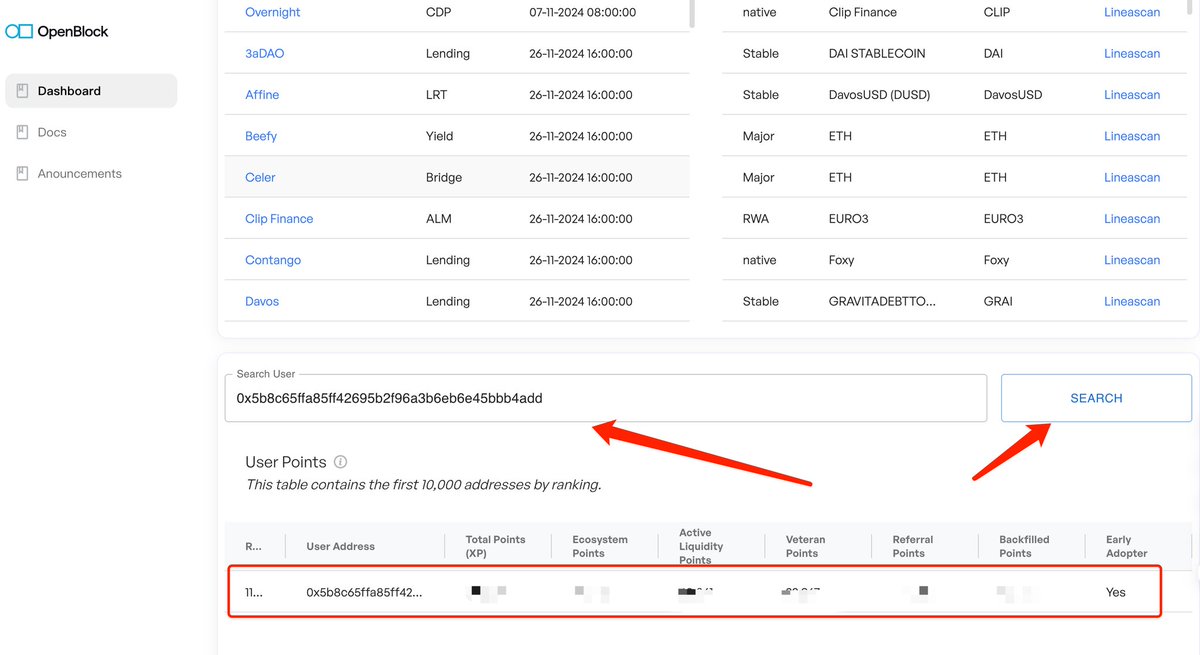Image resolution: width=1200 pixels, height=655 pixels.
Task: Select the GRAVITADEBTTO... token name
Action: [883, 301]
